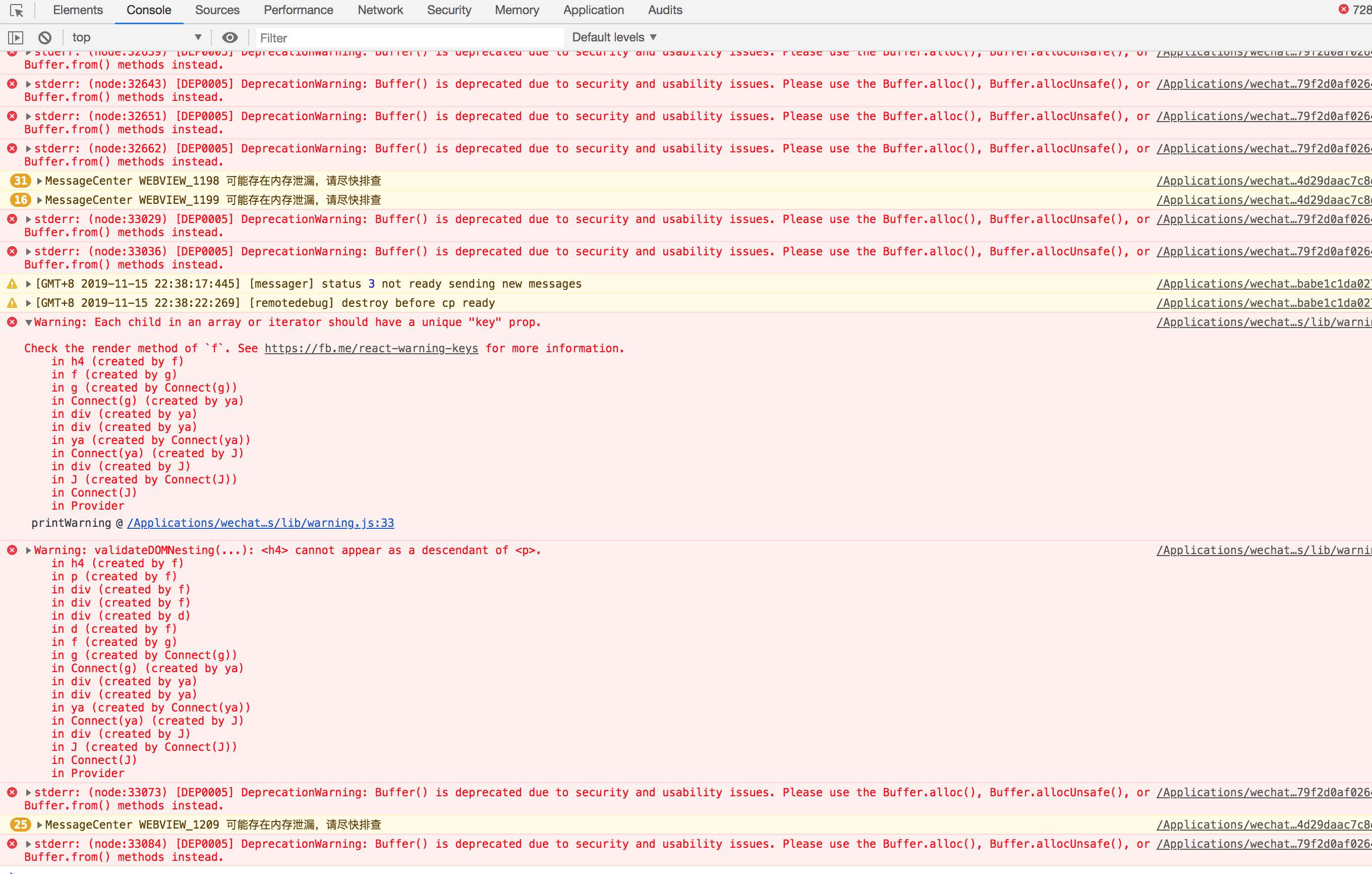Click error icon on validateDOMNesting warning
The width and height of the screenshot is (1372, 874).
12,550
